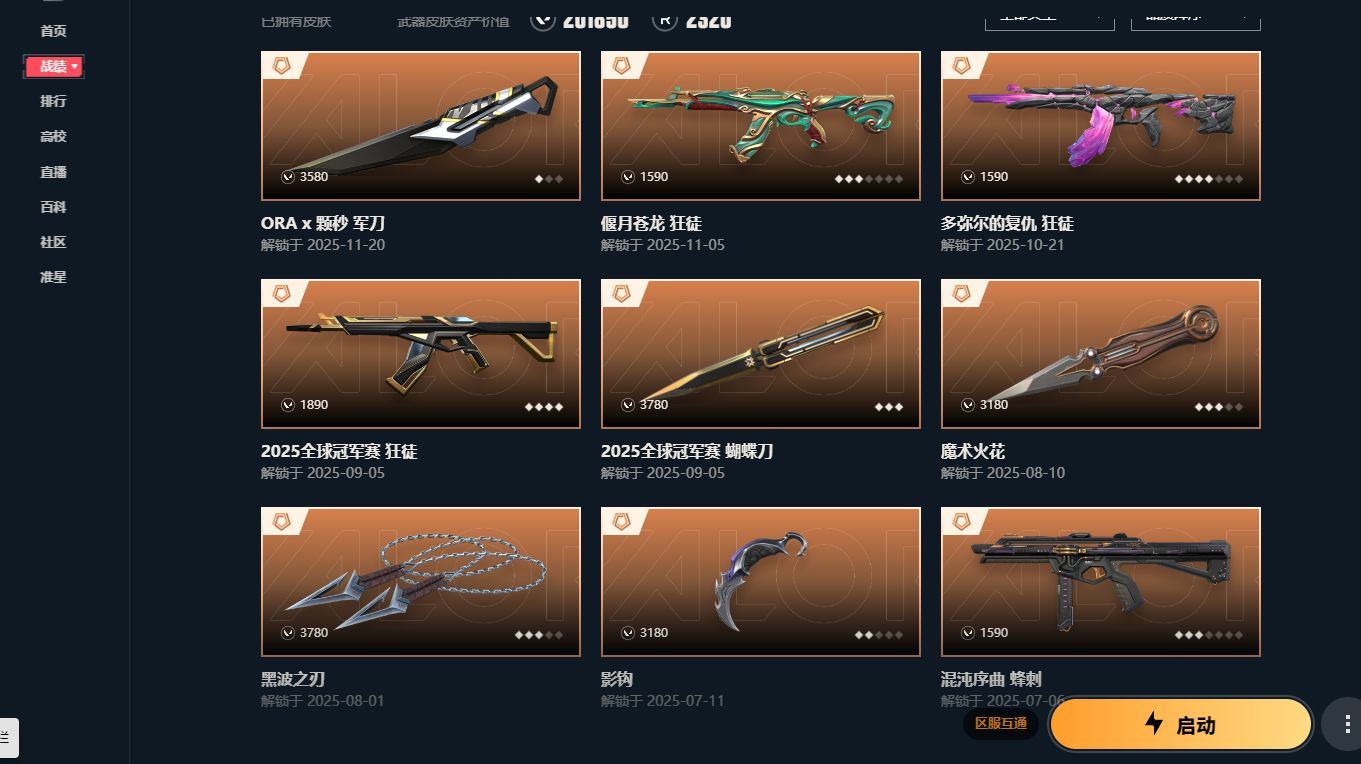Click the R currency icon in the header
1361x764 pixels.
(664, 18)
